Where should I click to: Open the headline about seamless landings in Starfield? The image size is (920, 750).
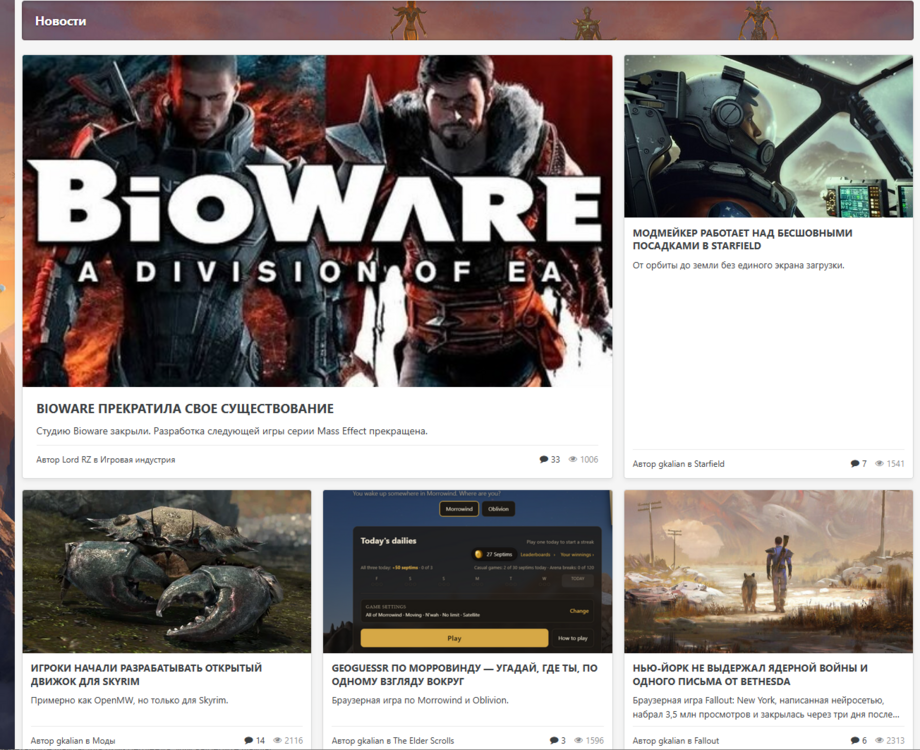(x=742, y=239)
